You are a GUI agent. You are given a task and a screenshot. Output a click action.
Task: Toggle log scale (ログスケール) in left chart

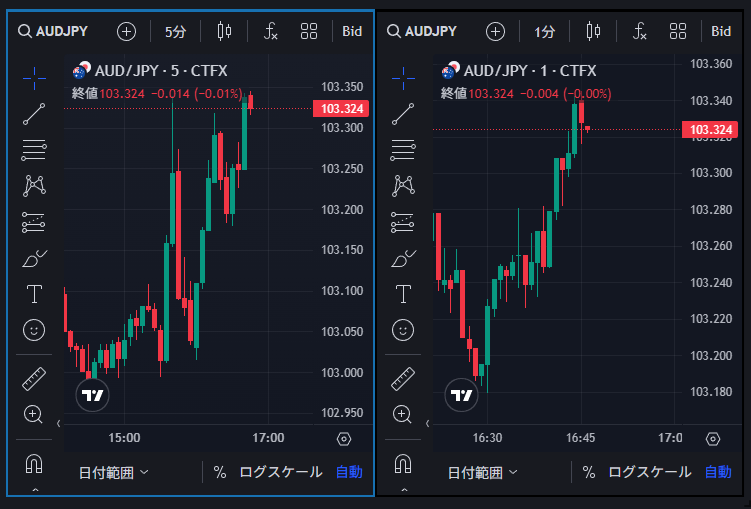pos(281,472)
